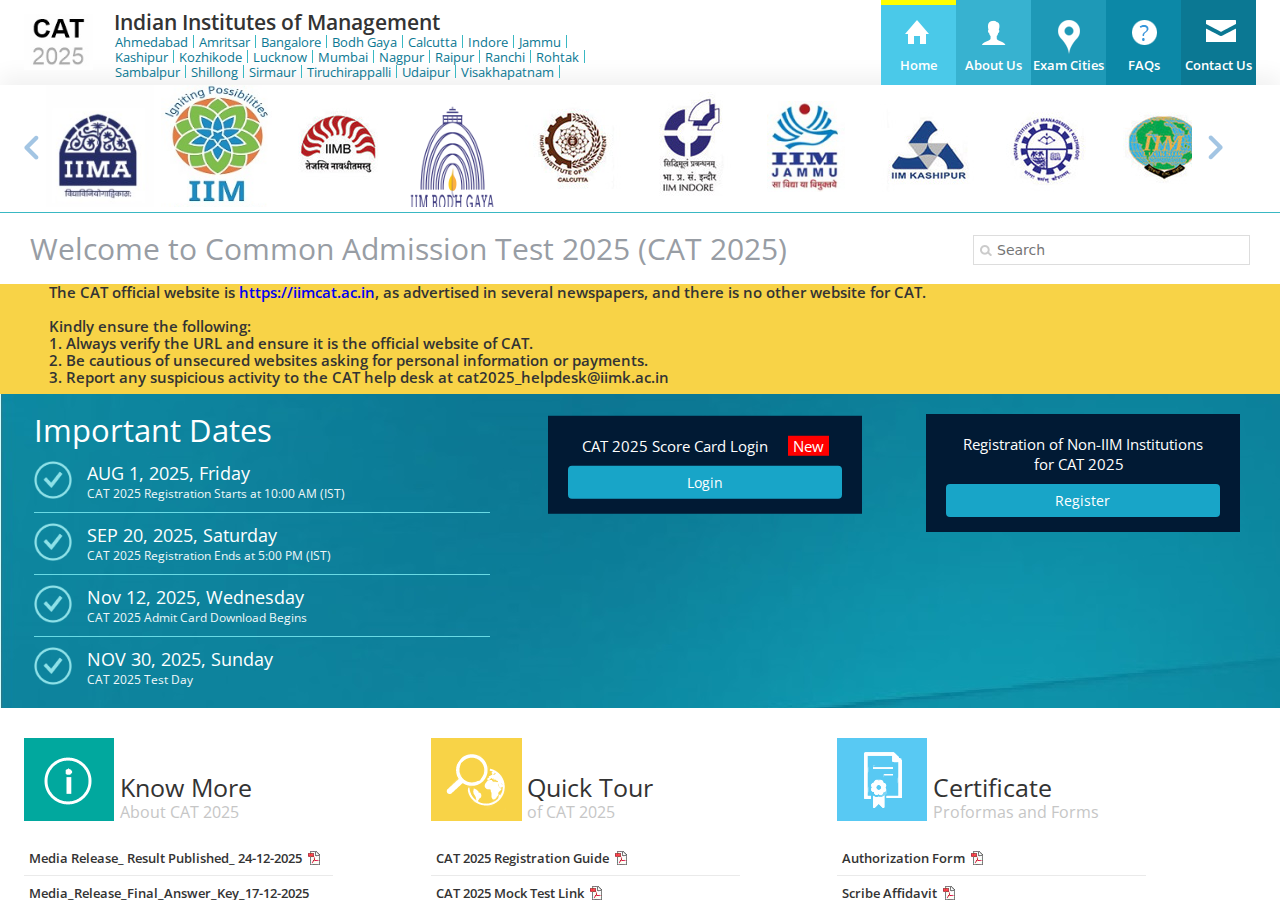Open the Ranchi campus link

(505, 57)
